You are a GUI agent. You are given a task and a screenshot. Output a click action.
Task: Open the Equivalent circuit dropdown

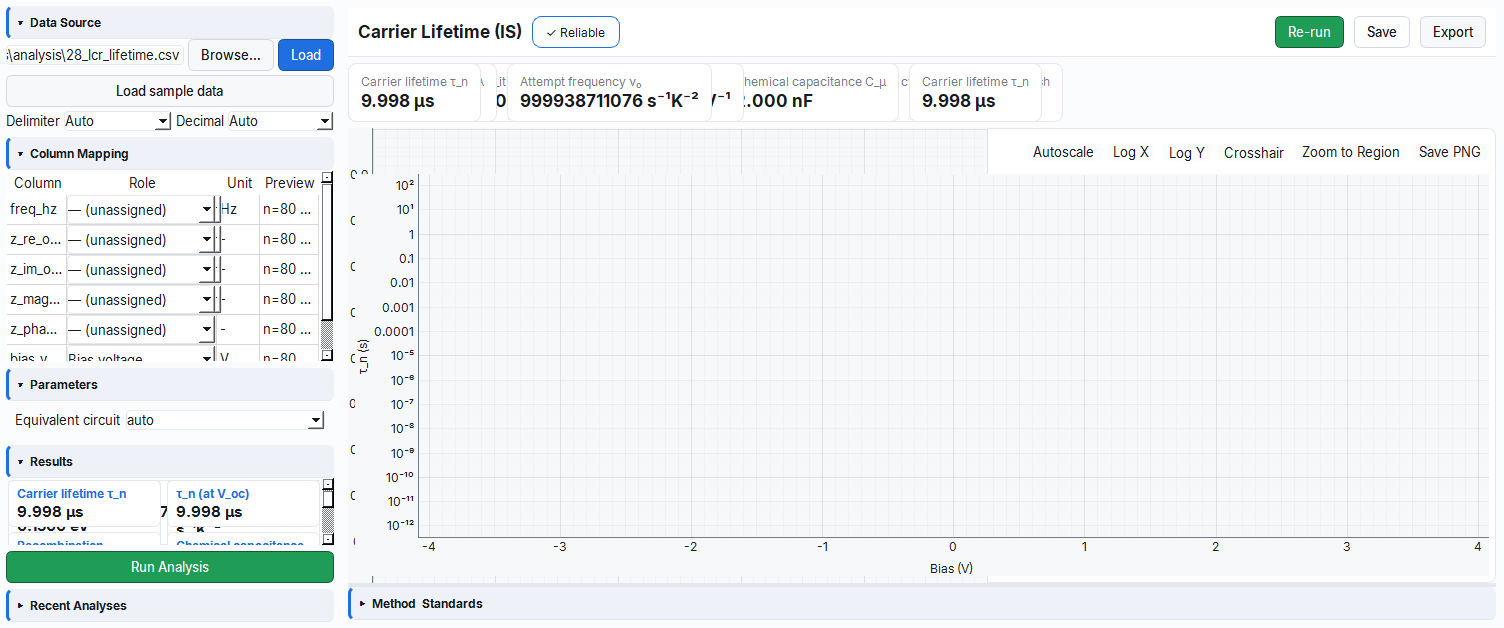225,420
